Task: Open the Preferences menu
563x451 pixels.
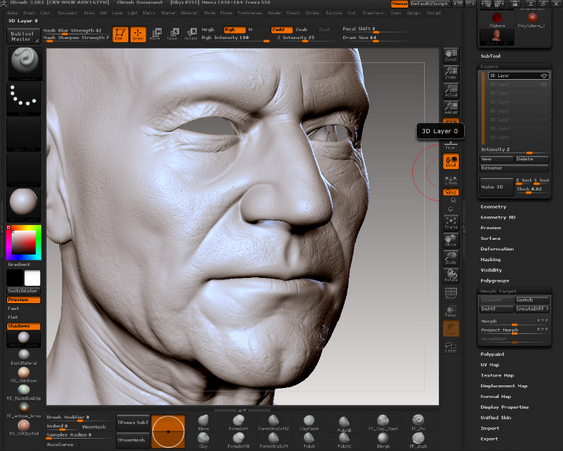Action: point(250,13)
